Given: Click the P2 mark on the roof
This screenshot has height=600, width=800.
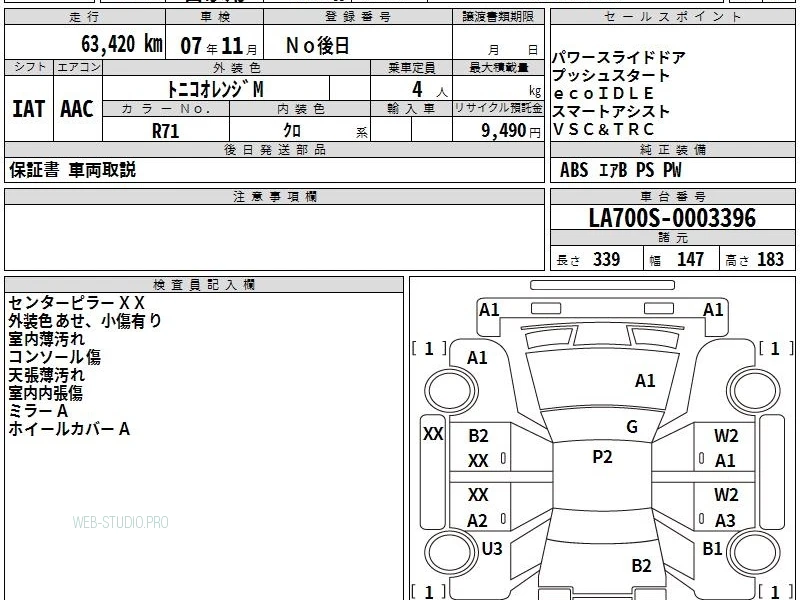Looking at the screenshot, I should tap(602, 457).
